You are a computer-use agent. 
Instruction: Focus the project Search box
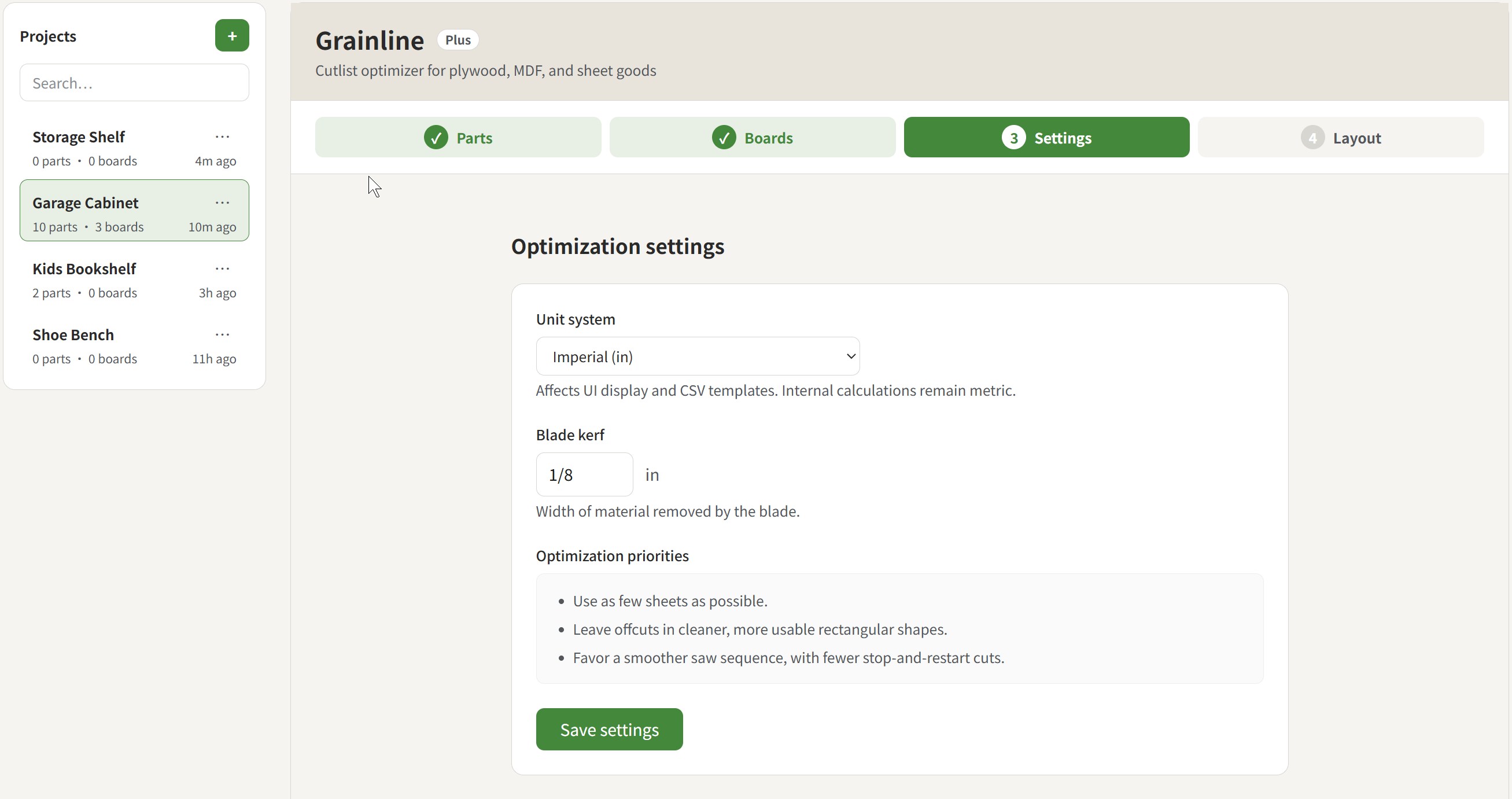pyautogui.click(x=134, y=83)
